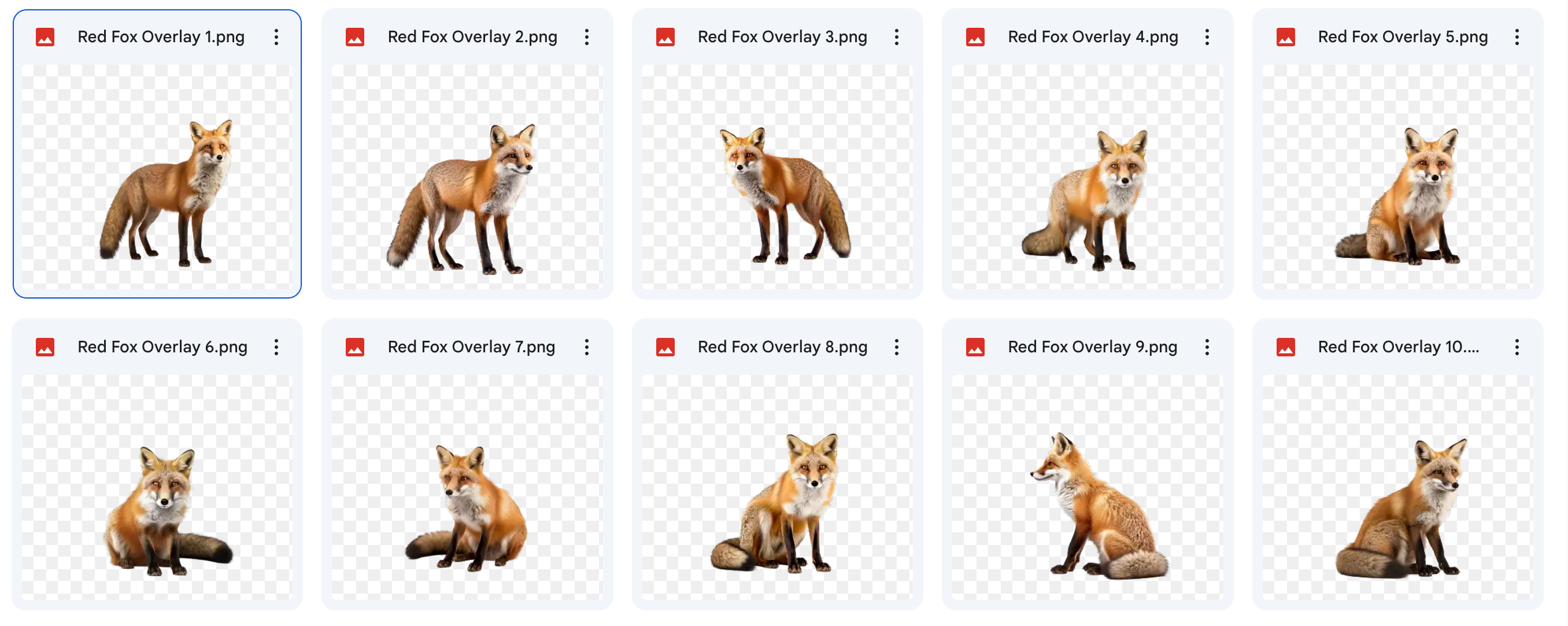Open more actions for Red Fox Overlay 3.png
This screenshot has height=626, width=1568.
(897, 37)
